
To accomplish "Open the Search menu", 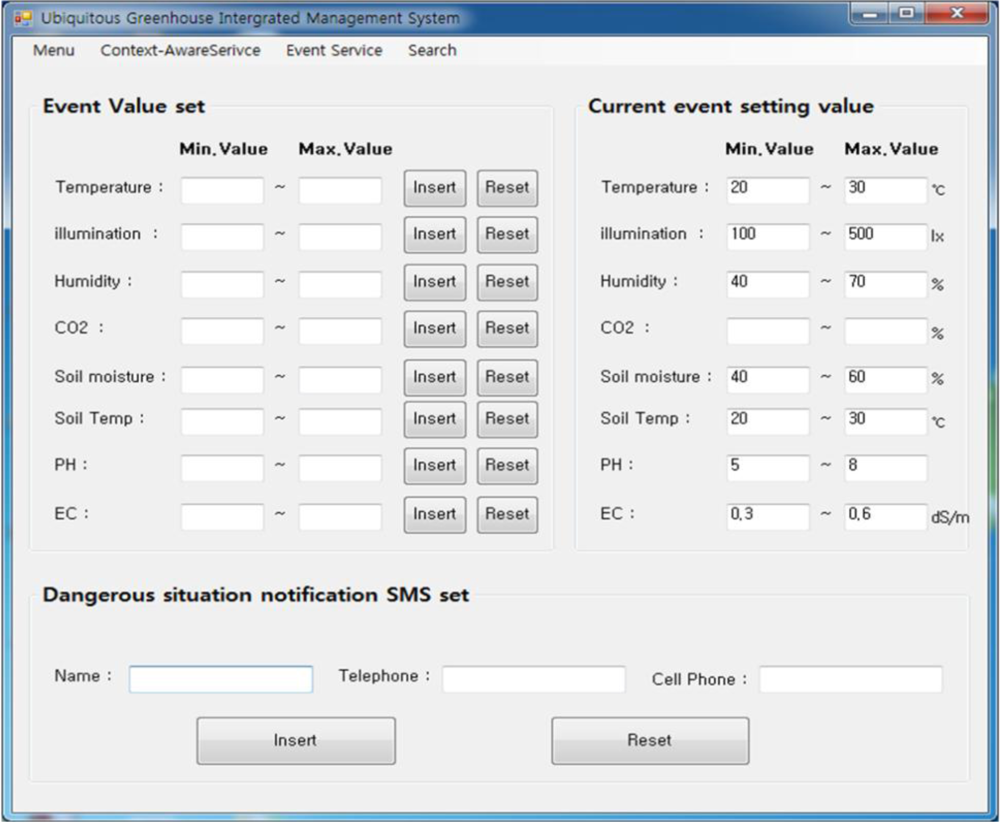I will click(432, 50).
